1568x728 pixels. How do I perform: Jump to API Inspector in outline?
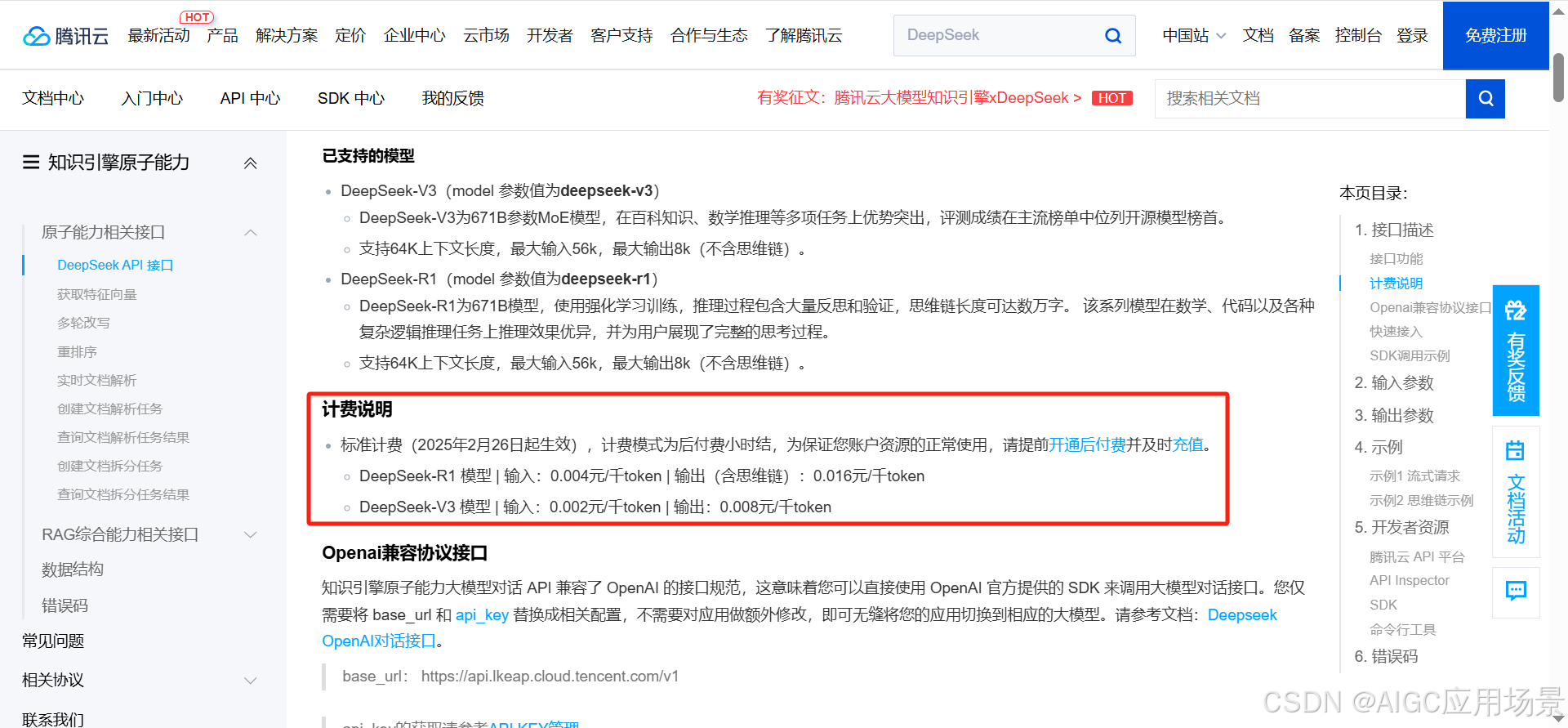point(1410,581)
